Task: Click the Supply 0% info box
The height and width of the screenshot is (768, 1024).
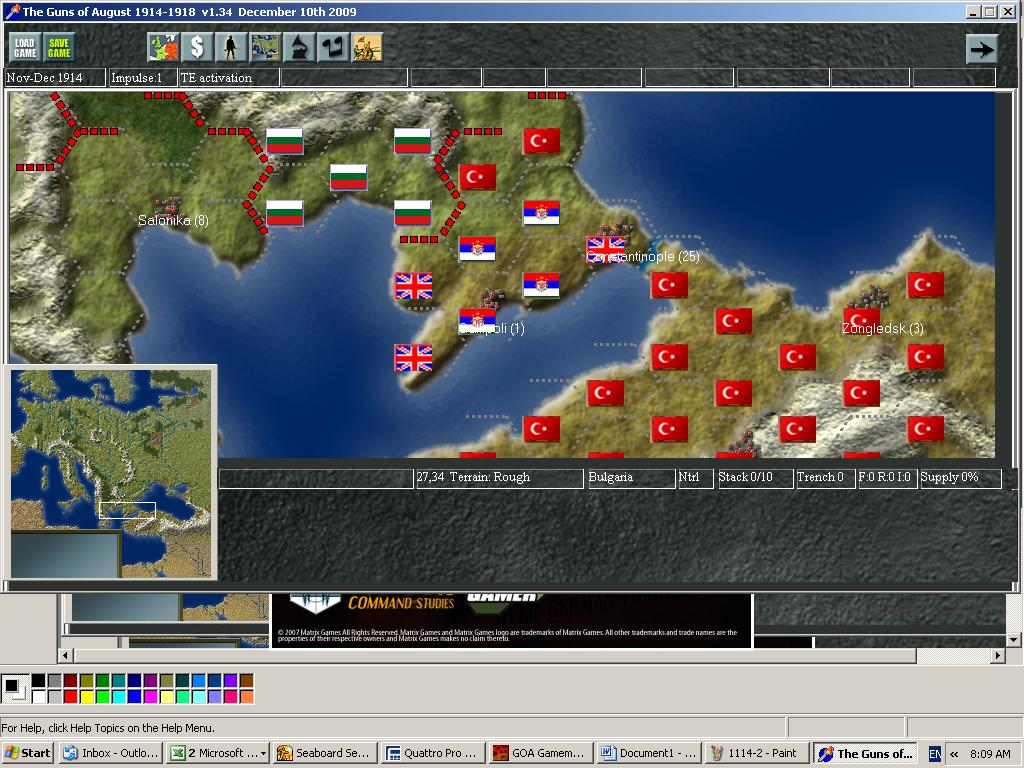Action: click(960, 478)
